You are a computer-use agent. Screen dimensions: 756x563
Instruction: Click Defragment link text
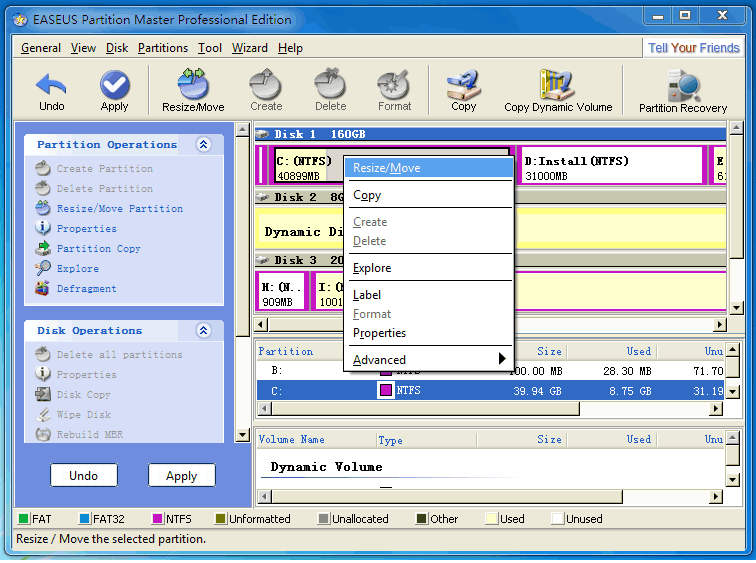click(x=86, y=288)
